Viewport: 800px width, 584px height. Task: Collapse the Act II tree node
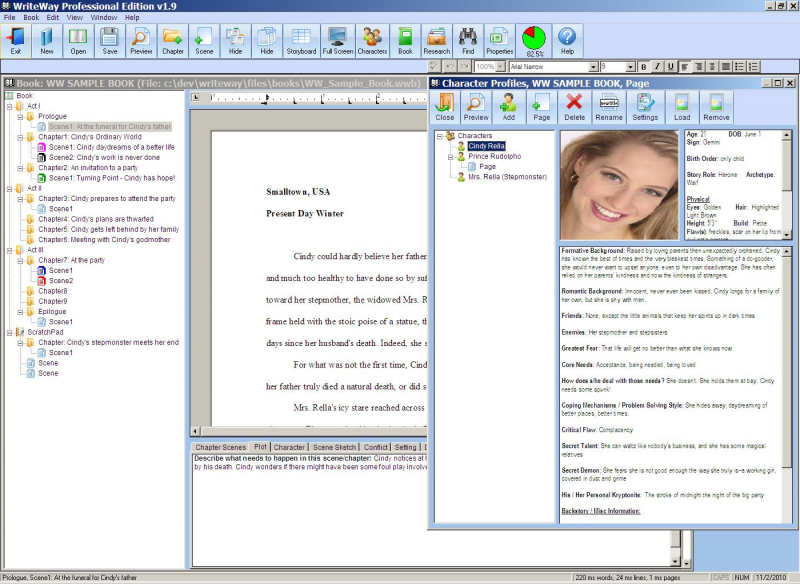9,188
